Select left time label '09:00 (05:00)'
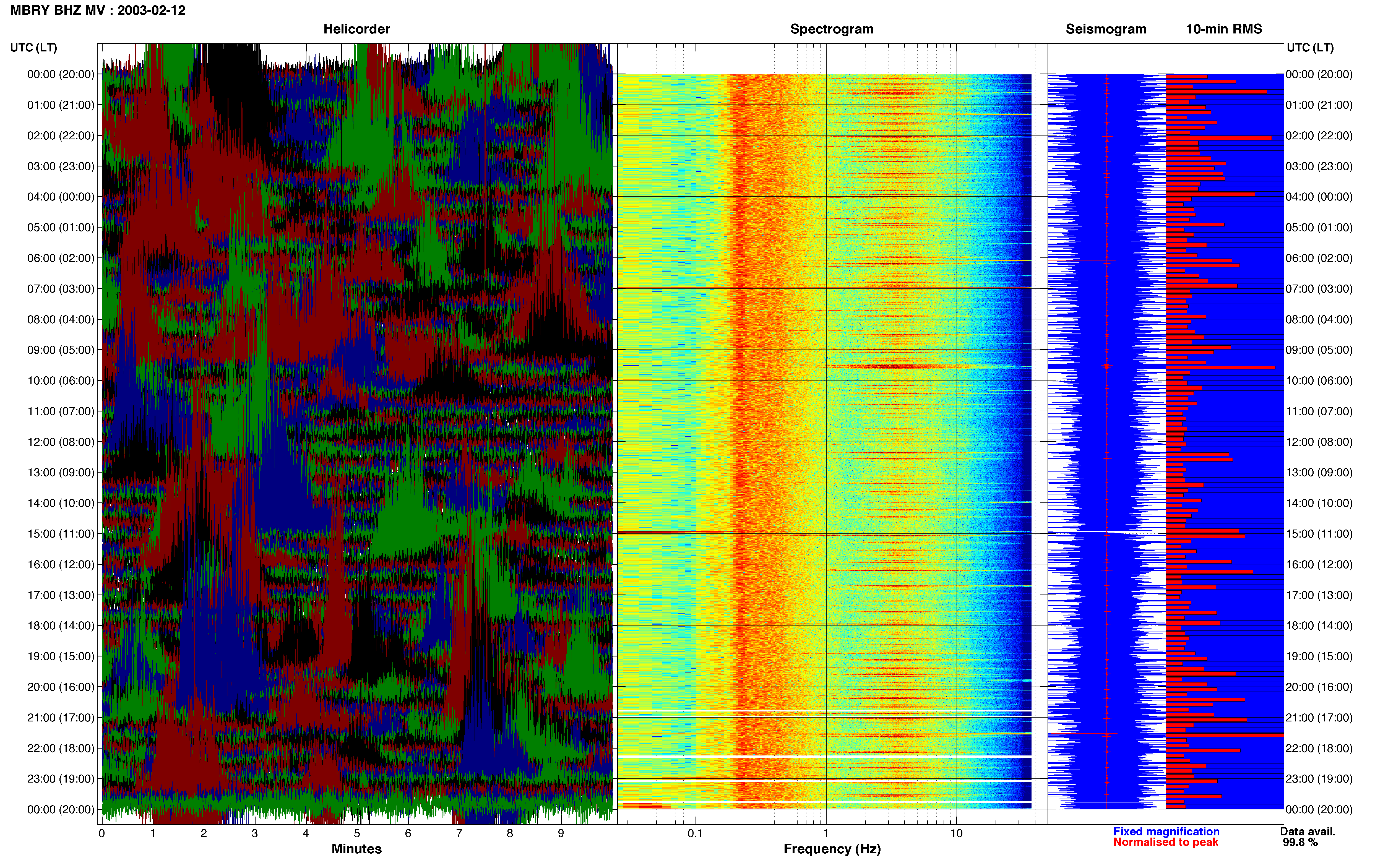Viewport: 1388px width, 868px height. [x=60, y=350]
